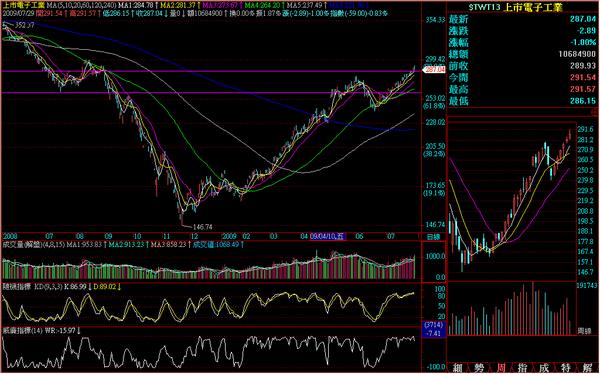
Task: Click the 額10684900 amount in header
Action: (205, 13)
